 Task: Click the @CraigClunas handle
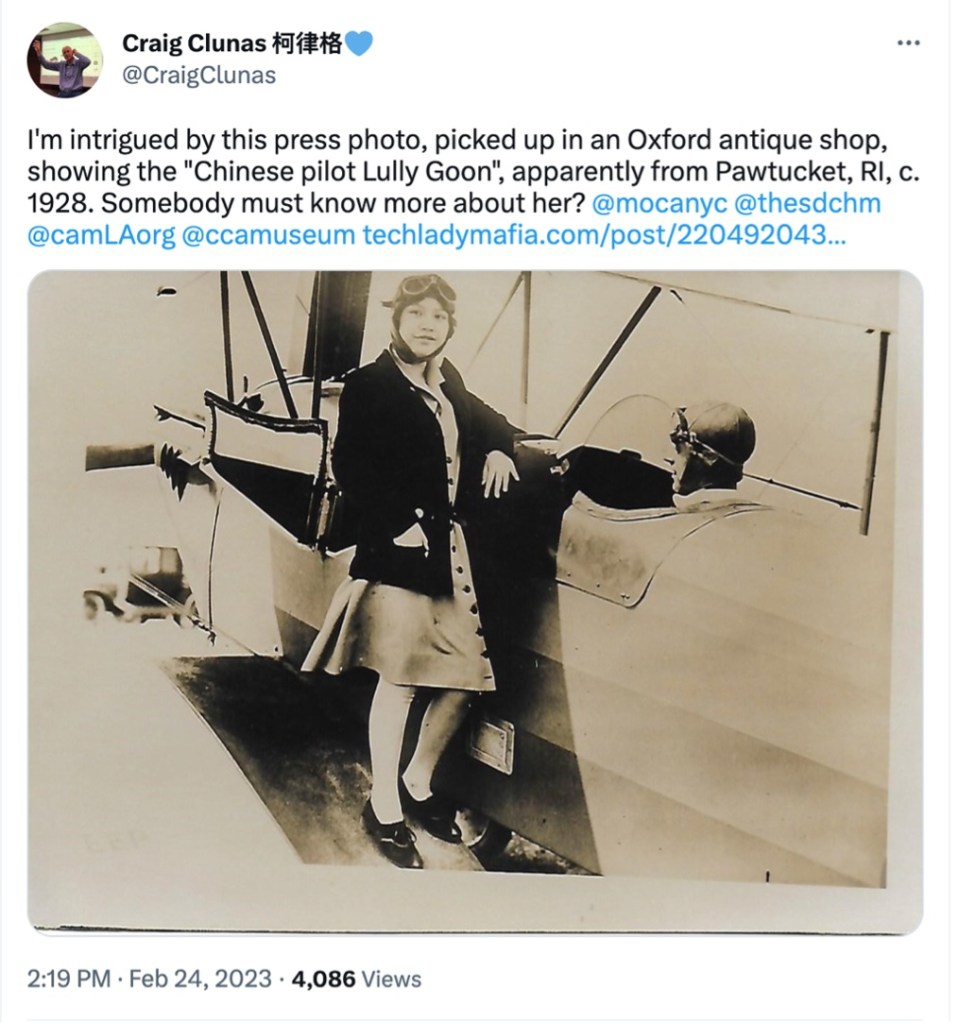(x=198, y=76)
